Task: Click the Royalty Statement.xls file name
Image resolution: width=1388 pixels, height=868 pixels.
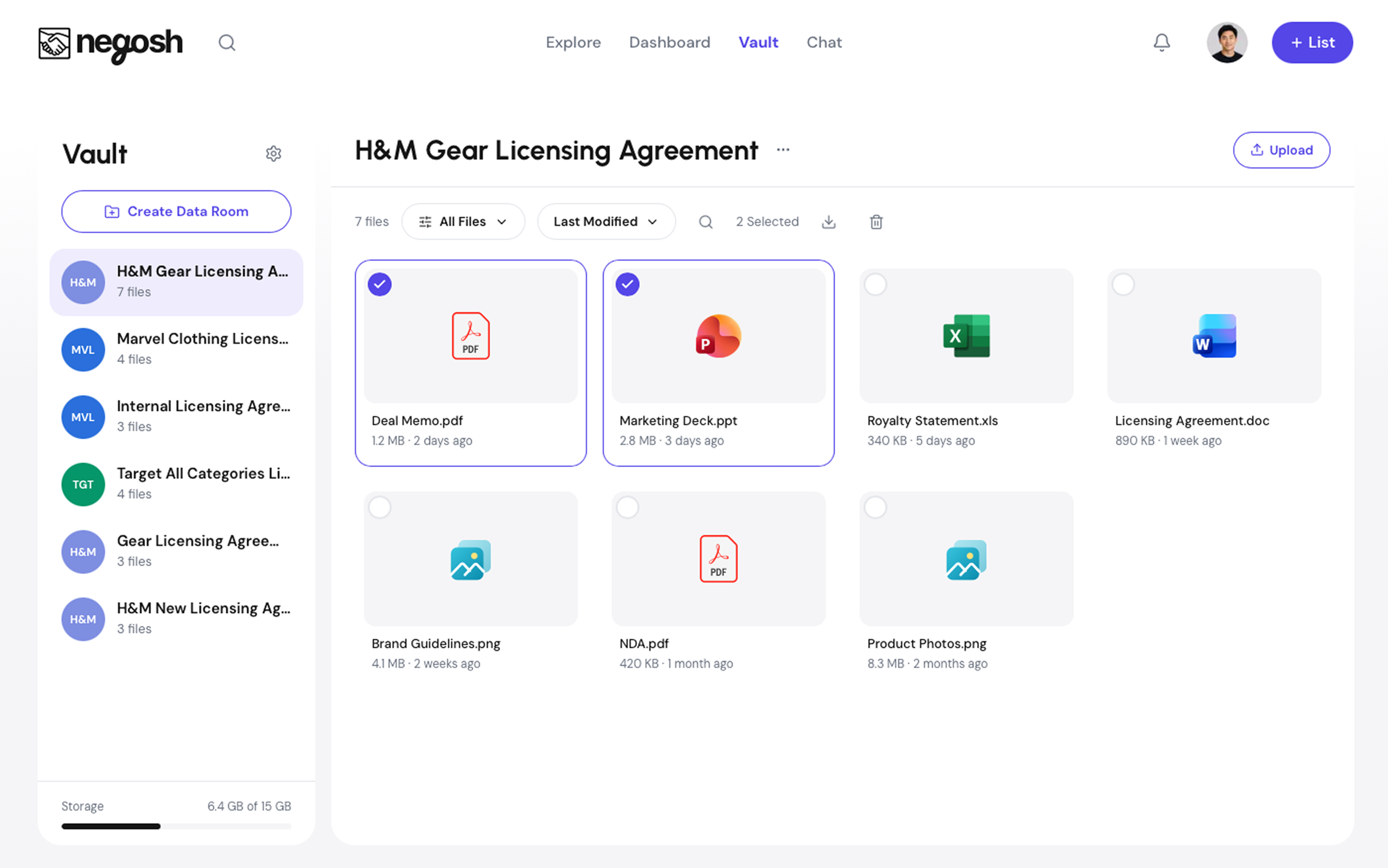Action: 932,421
